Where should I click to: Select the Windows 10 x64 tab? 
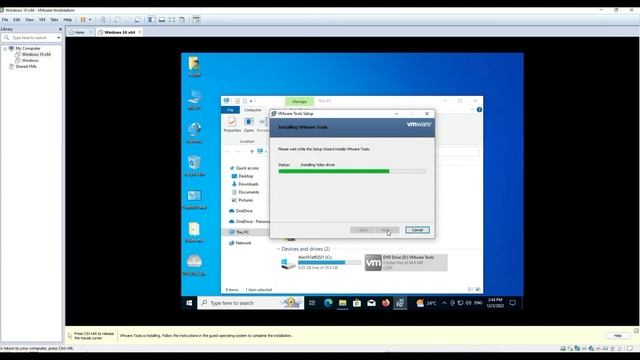coord(119,32)
